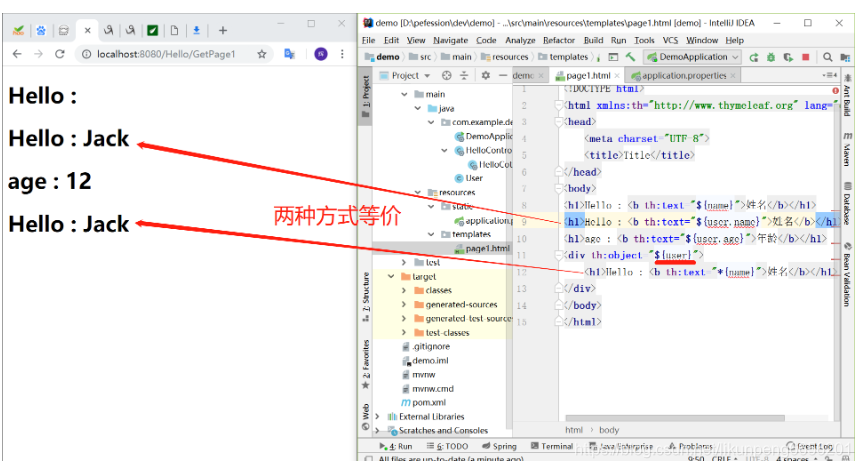860x468 pixels.
Task: Toggle the Favorites side tool window
Action: [x=366, y=364]
